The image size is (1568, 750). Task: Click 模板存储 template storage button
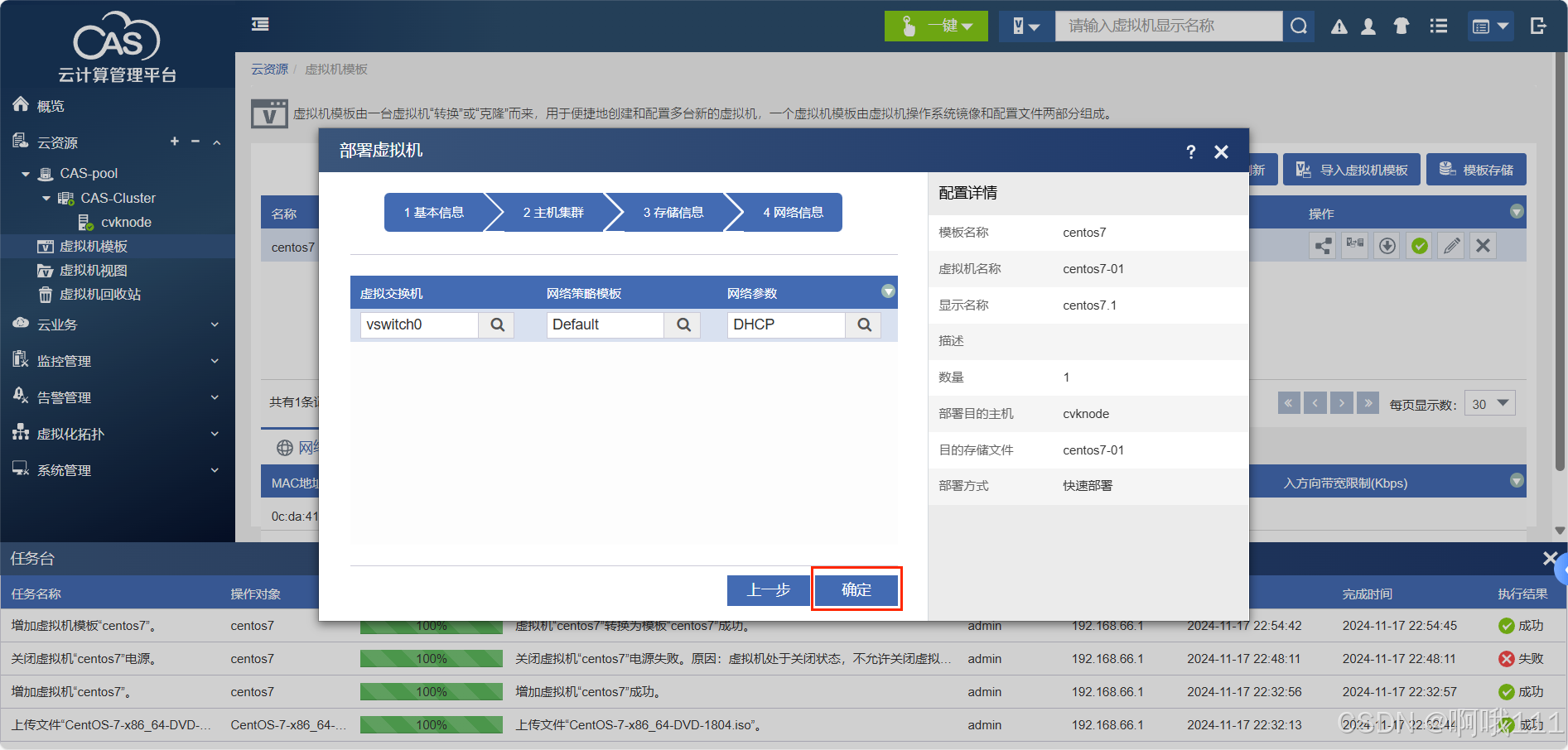[x=1476, y=170]
